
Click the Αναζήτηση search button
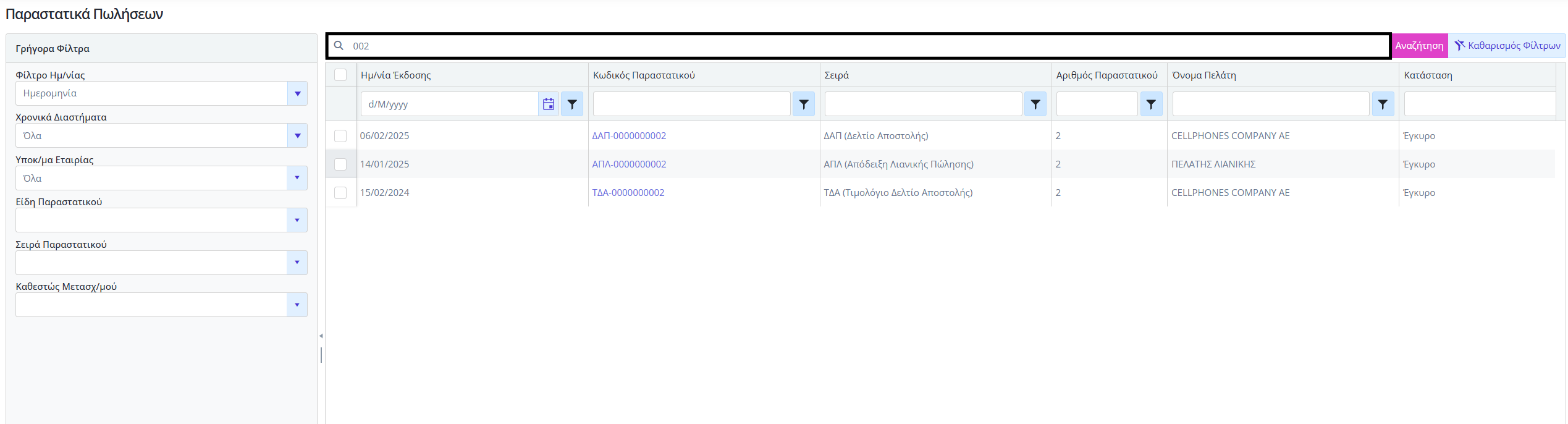1419,46
